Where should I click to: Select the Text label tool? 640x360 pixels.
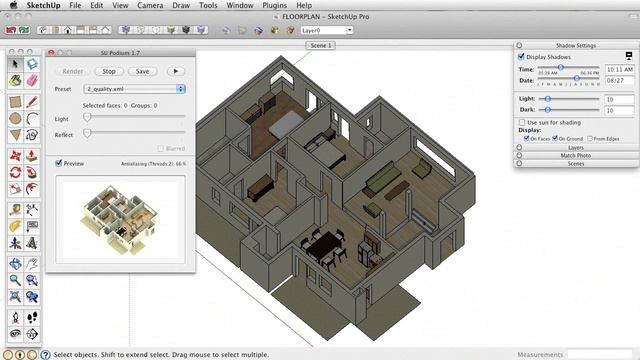(32, 226)
